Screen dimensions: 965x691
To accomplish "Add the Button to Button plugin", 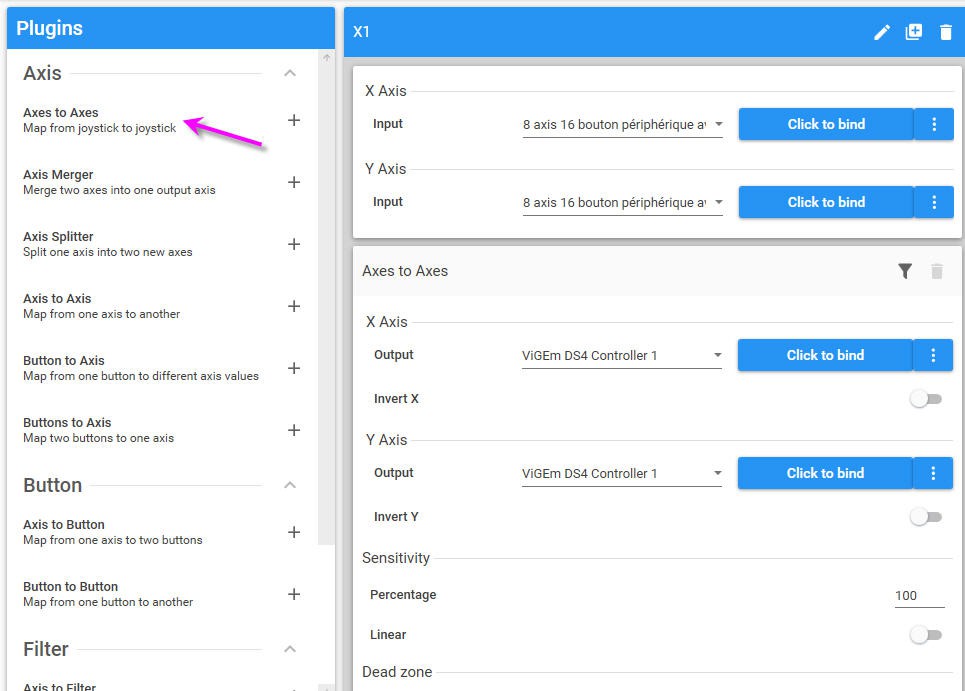I will pos(294,594).
